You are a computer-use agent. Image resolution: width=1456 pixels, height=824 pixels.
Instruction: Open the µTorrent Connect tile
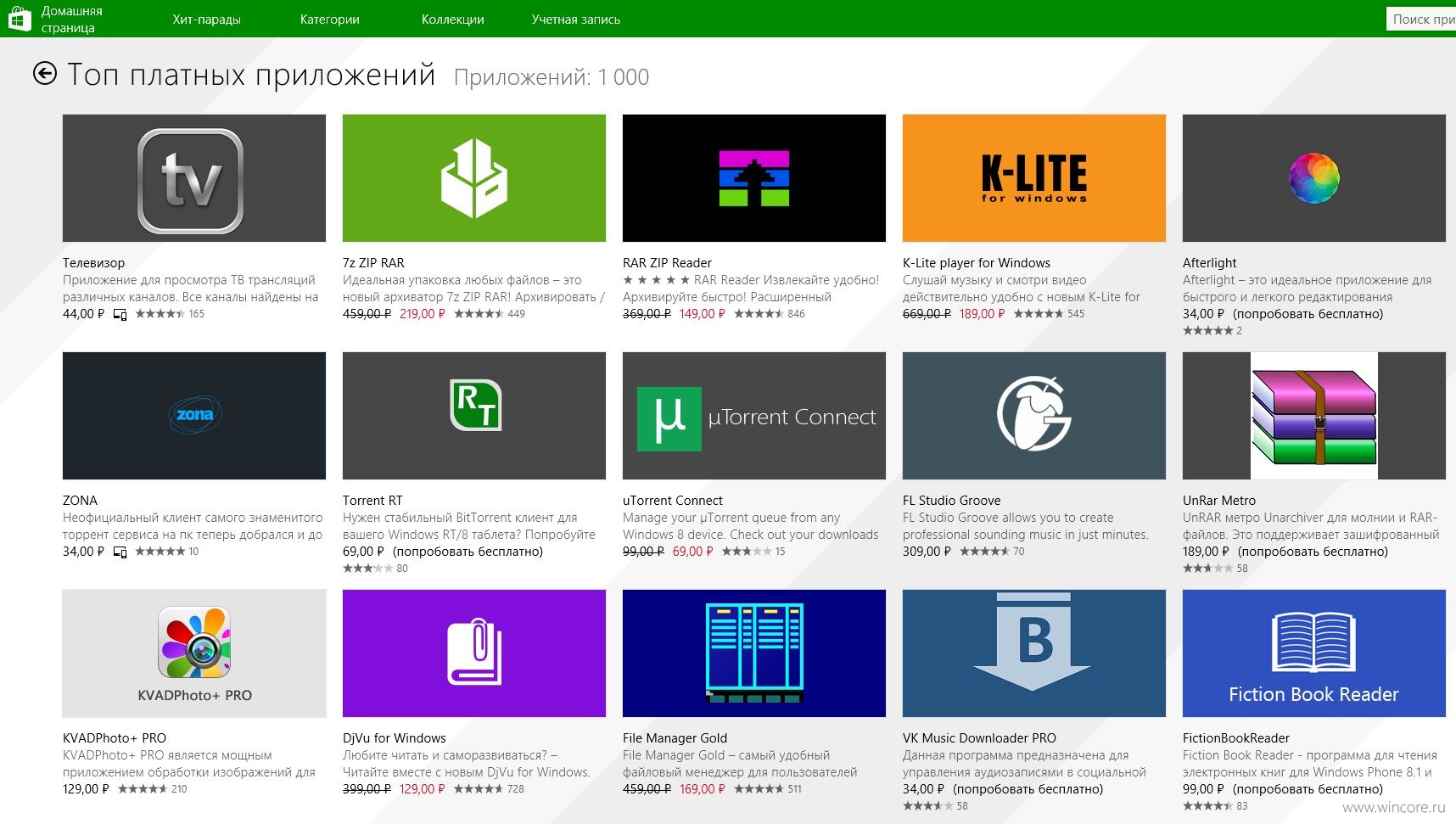(754, 416)
